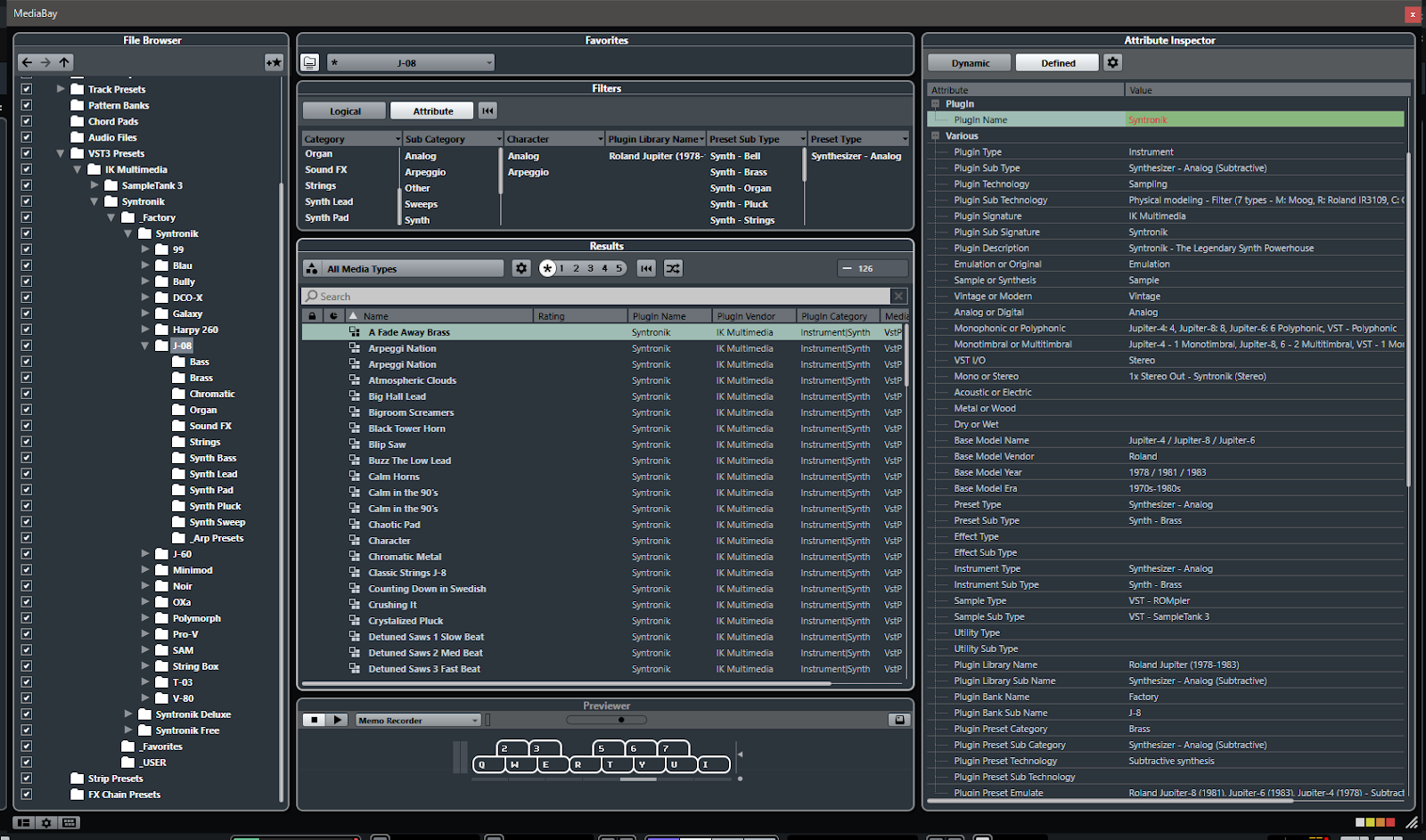The height and width of the screenshot is (840, 1426).
Task: Toggle FX Chain Presets folder checkbox
Action: pos(27,795)
